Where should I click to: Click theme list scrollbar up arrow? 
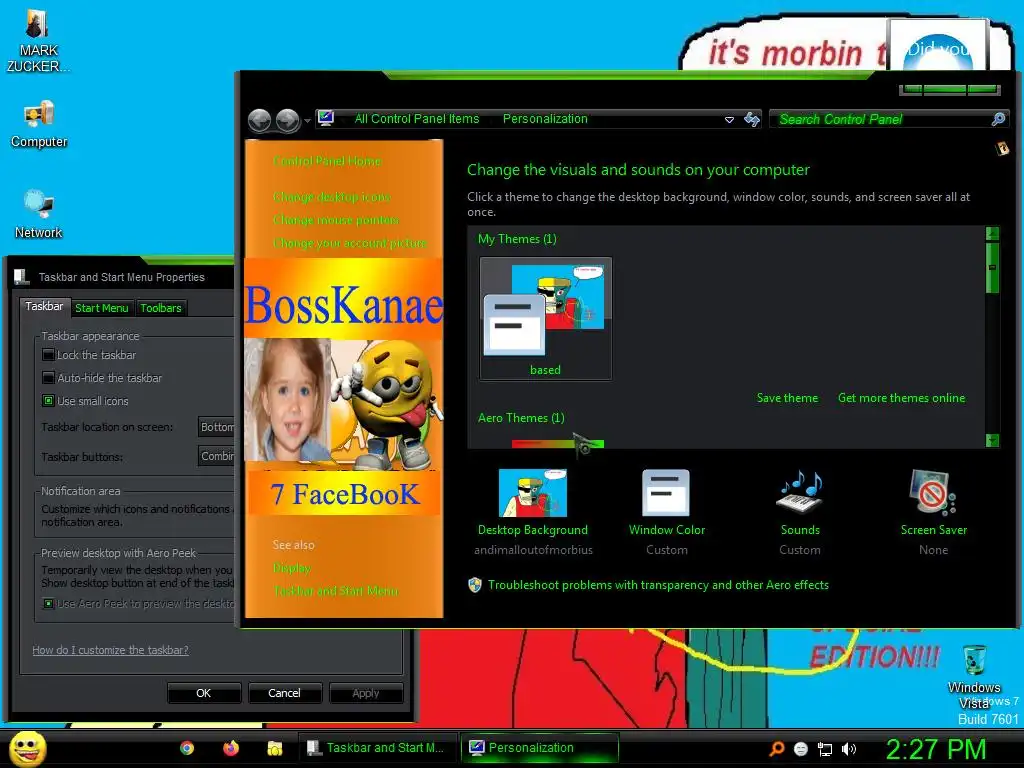[992, 233]
